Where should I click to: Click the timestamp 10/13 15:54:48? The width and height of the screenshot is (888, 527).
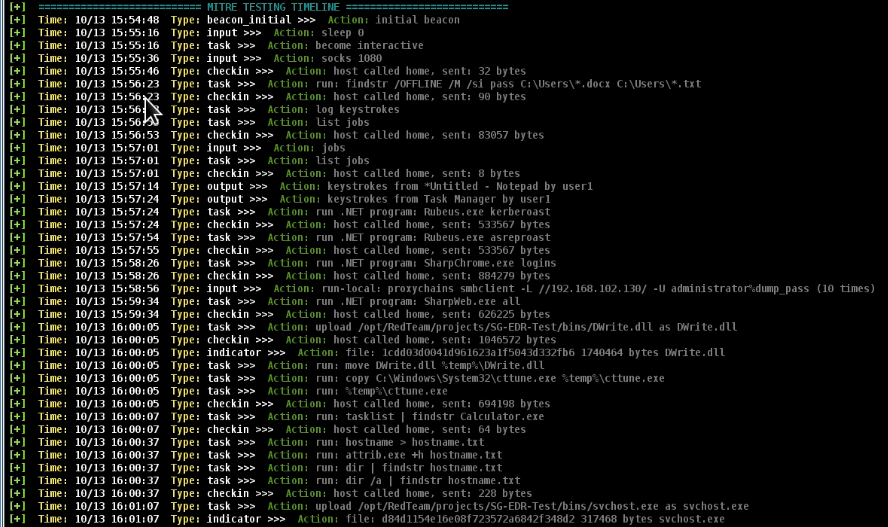[117, 20]
